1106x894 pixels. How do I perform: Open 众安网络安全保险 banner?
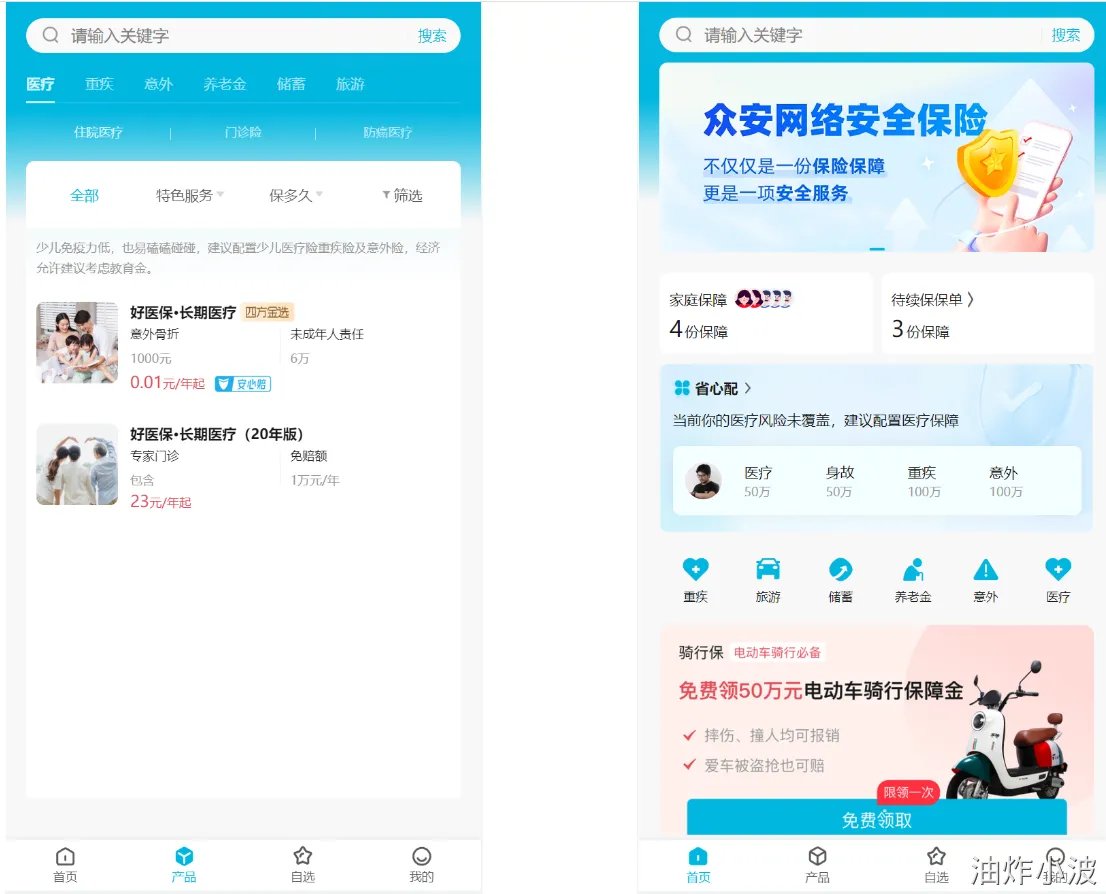[877, 157]
